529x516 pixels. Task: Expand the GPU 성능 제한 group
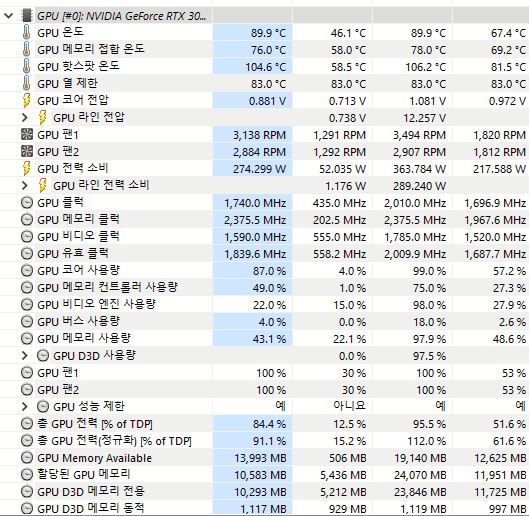click(x=24, y=406)
